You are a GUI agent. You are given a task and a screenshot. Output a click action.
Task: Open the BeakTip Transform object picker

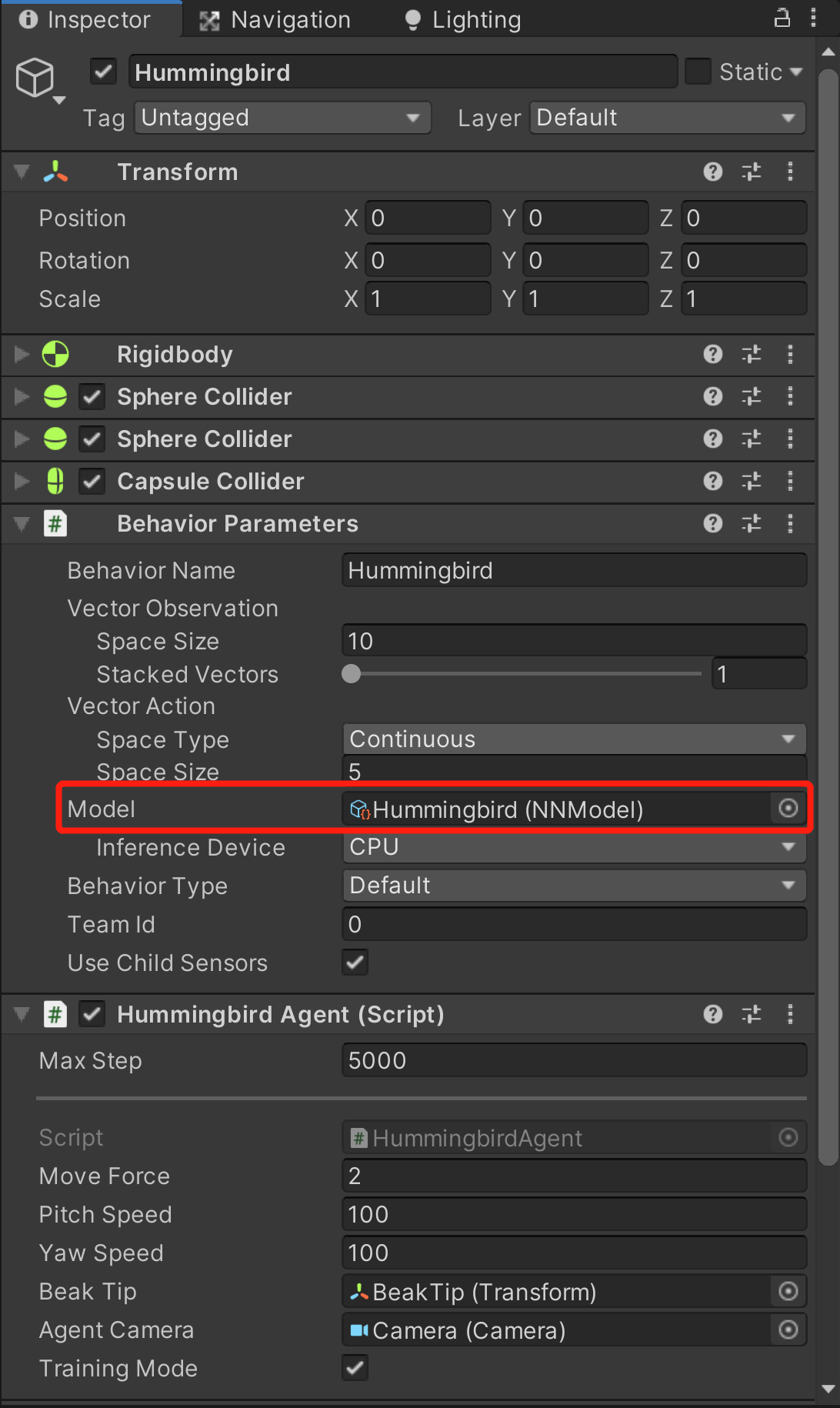[787, 1291]
